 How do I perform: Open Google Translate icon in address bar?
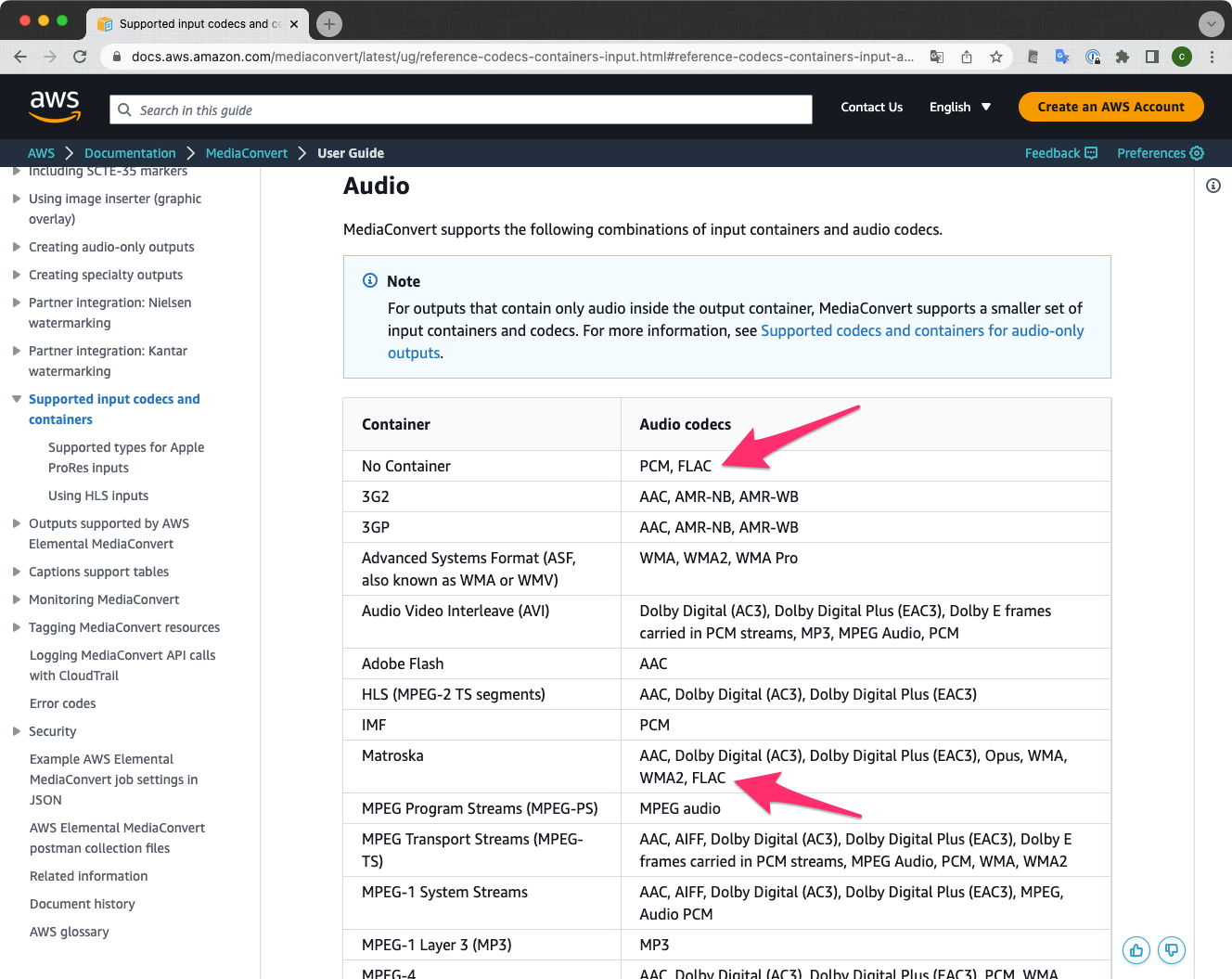tap(937, 57)
